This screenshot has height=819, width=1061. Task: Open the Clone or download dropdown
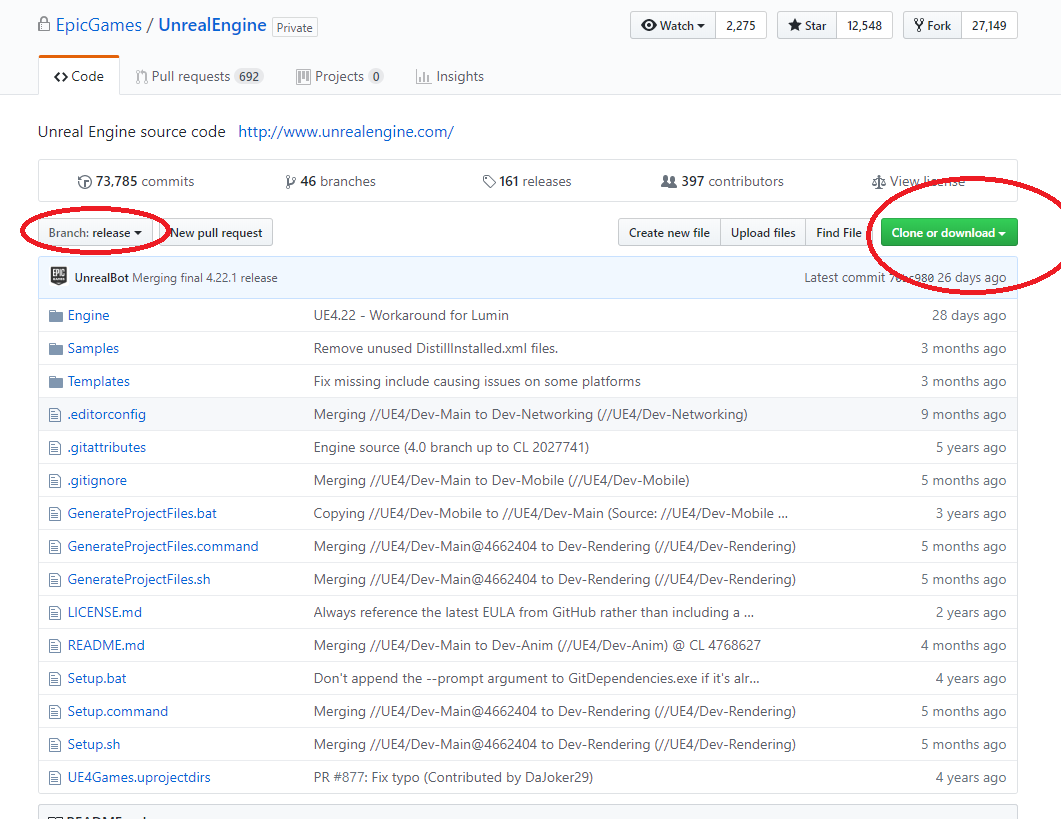(x=949, y=232)
